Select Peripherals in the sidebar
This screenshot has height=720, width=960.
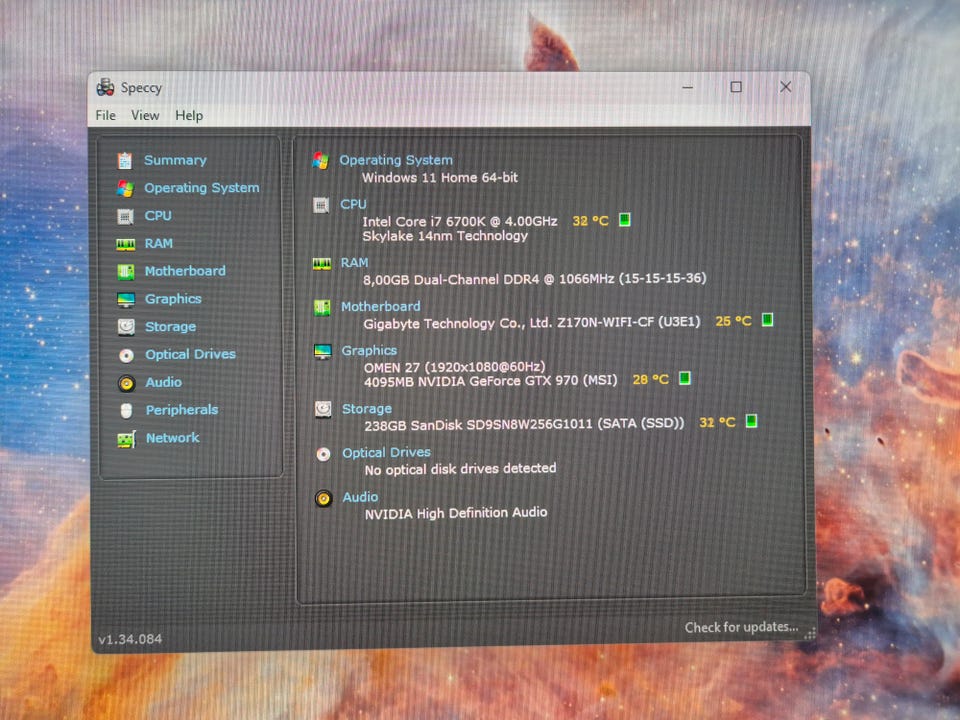(x=182, y=410)
